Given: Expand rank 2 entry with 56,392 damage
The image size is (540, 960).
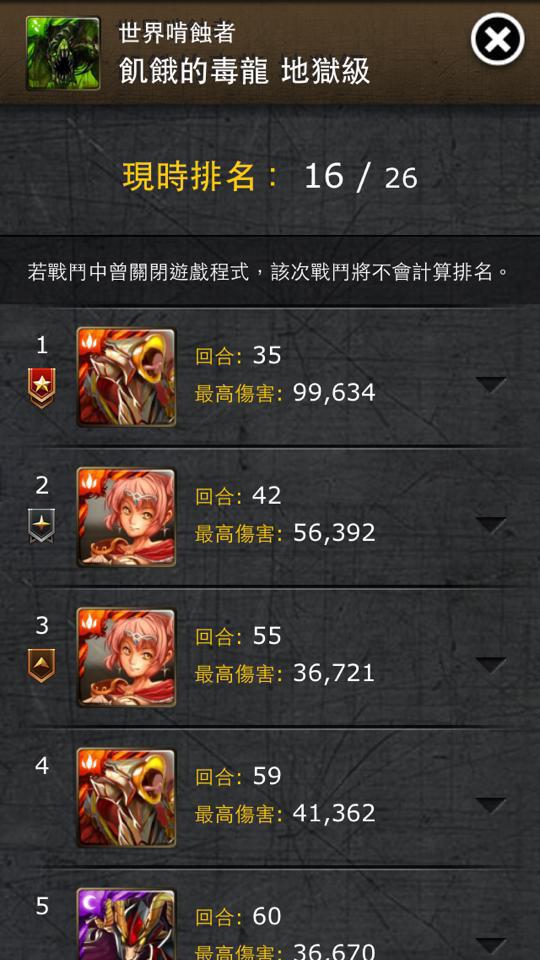Looking at the screenshot, I should [491, 525].
